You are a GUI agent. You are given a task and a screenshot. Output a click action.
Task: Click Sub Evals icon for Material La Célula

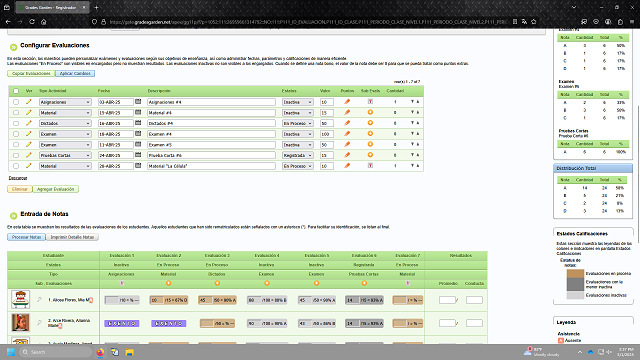coord(370,166)
